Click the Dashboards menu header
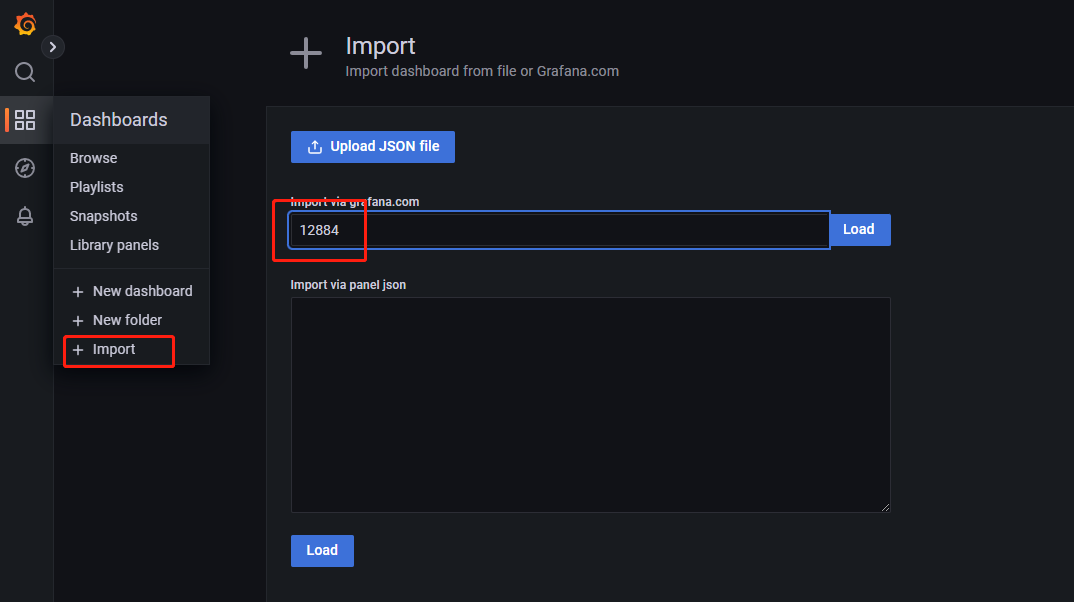1074x602 pixels. click(x=119, y=120)
